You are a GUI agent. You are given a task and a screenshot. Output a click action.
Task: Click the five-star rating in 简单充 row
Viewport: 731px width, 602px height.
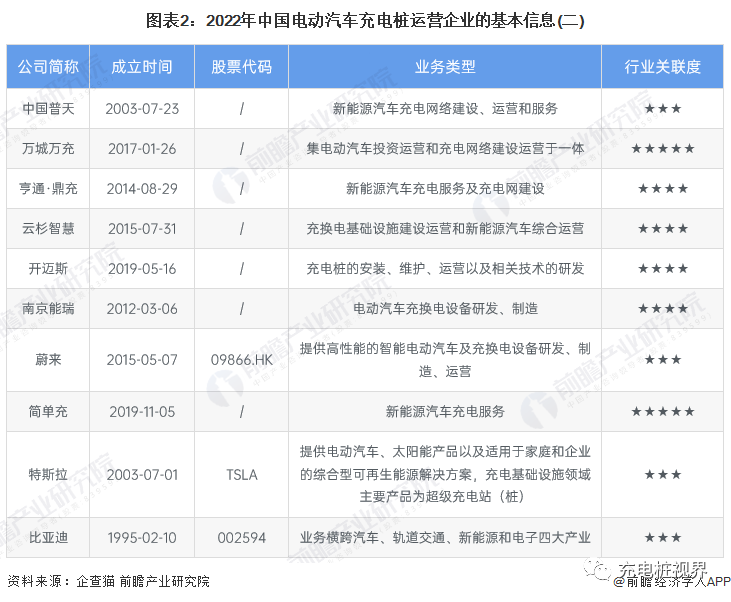tap(662, 412)
